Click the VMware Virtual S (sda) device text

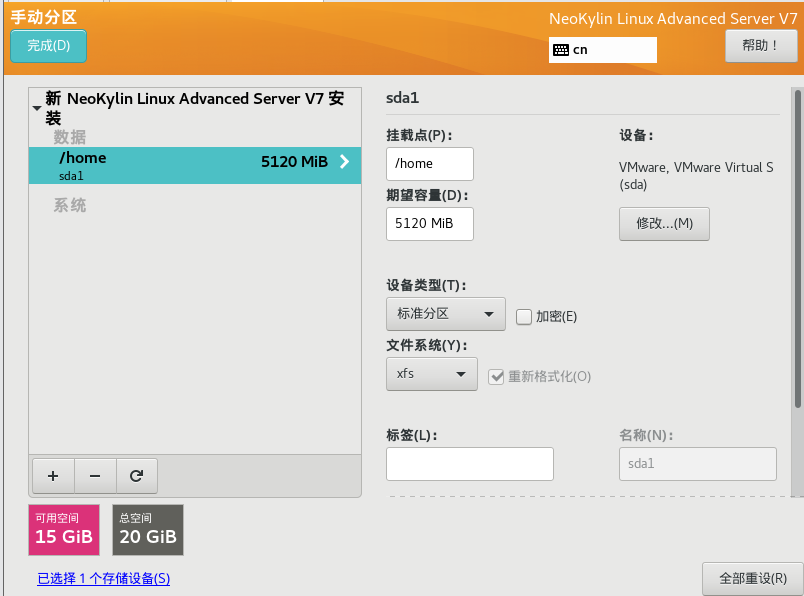pyautogui.click(x=696, y=175)
